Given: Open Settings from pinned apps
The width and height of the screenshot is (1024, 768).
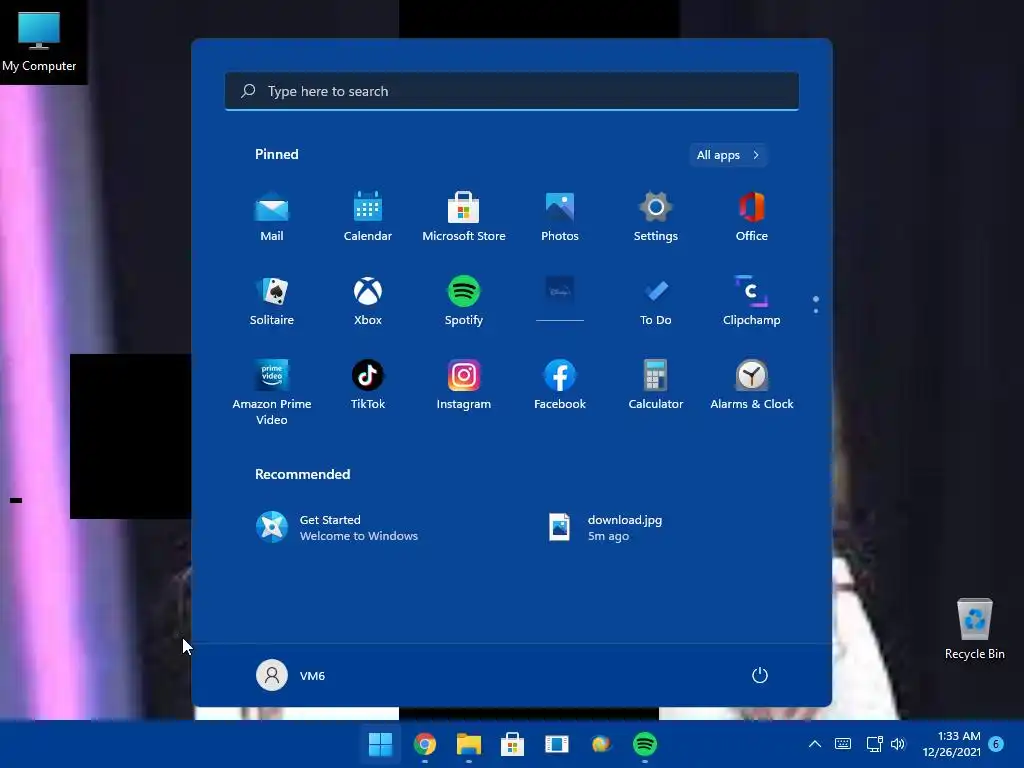Looking at the screenshot, I should pyautogui.click(x=656, y=217).
